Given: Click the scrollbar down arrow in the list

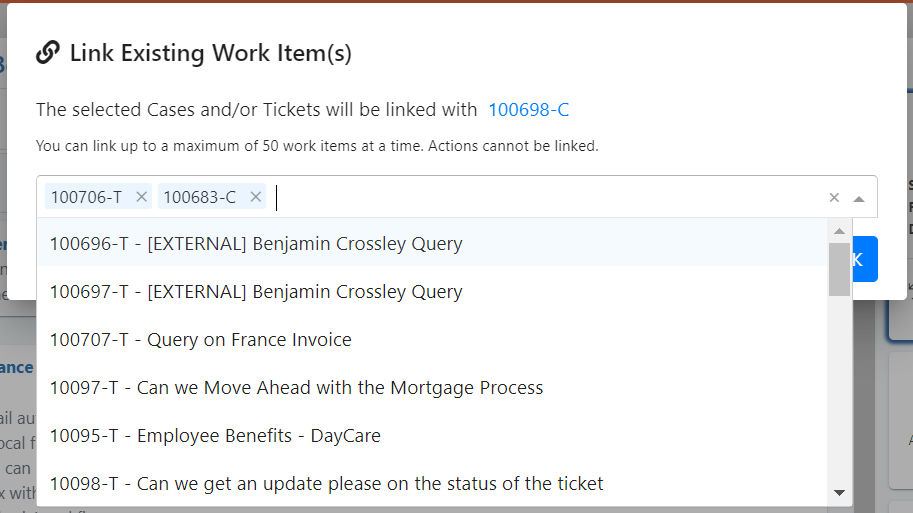Looking at the screenshot, I should pos(839,493).
